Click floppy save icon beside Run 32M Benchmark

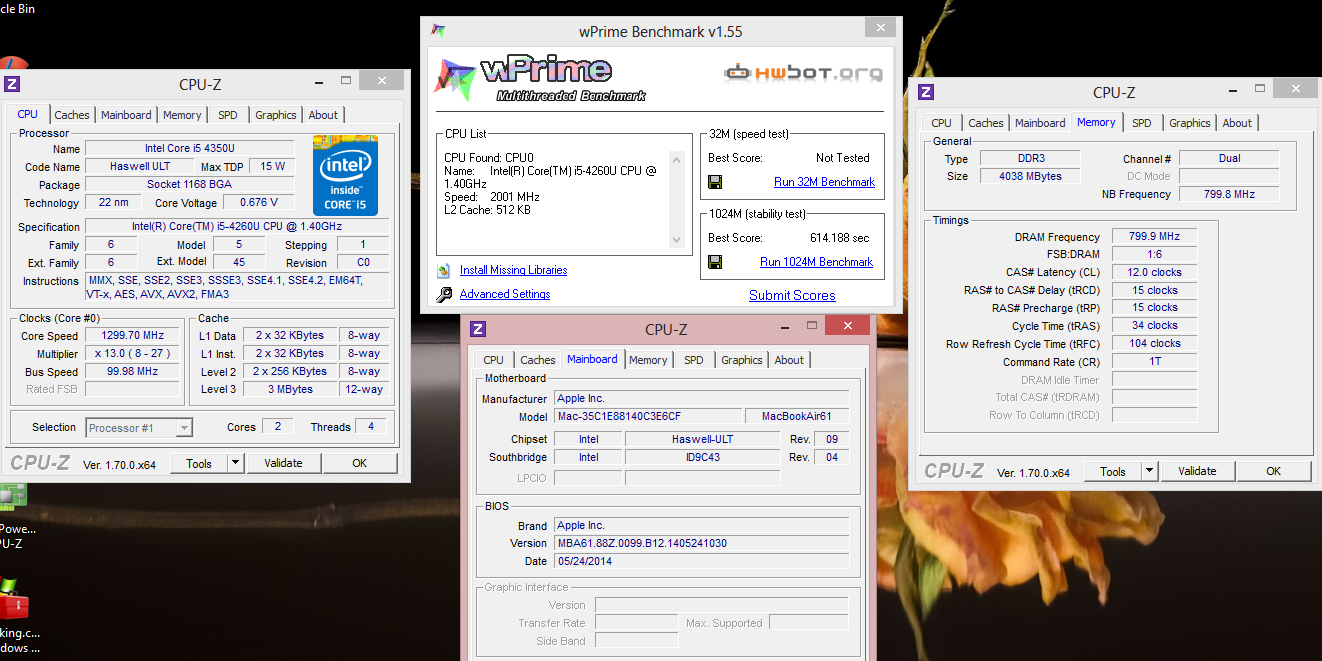click(715, 182)
